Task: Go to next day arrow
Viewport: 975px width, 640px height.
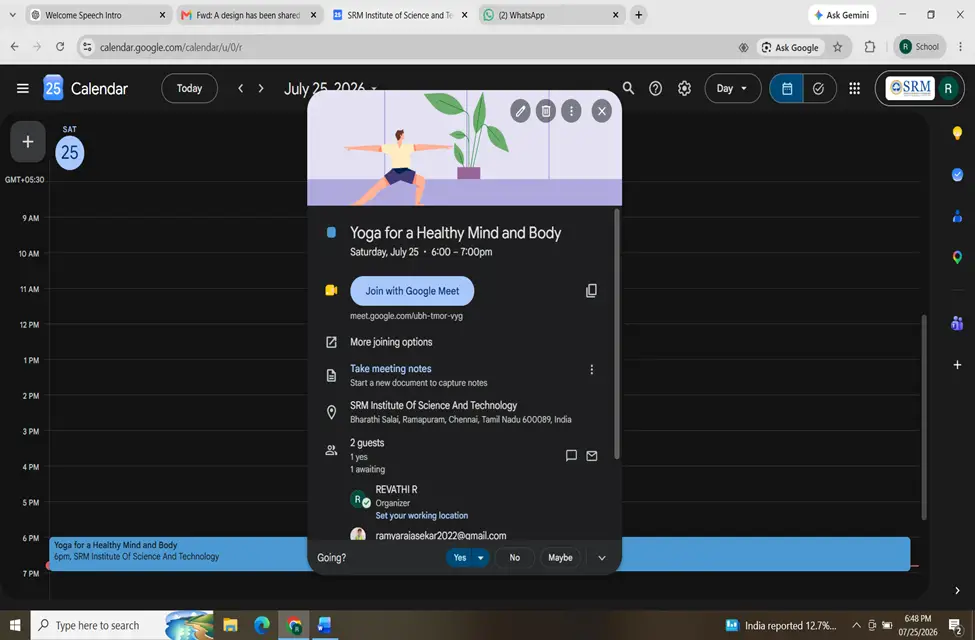Action: tap(261, 88)
